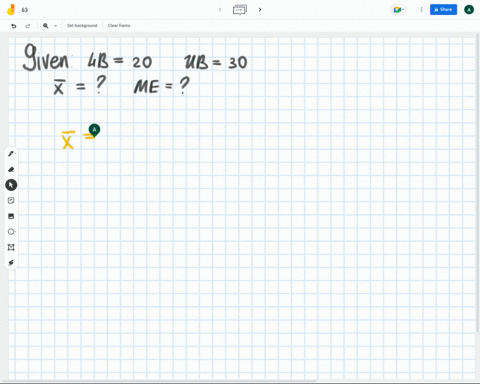Click the collaborator cursor badge A
480x384 pixels.
(94, 130)
